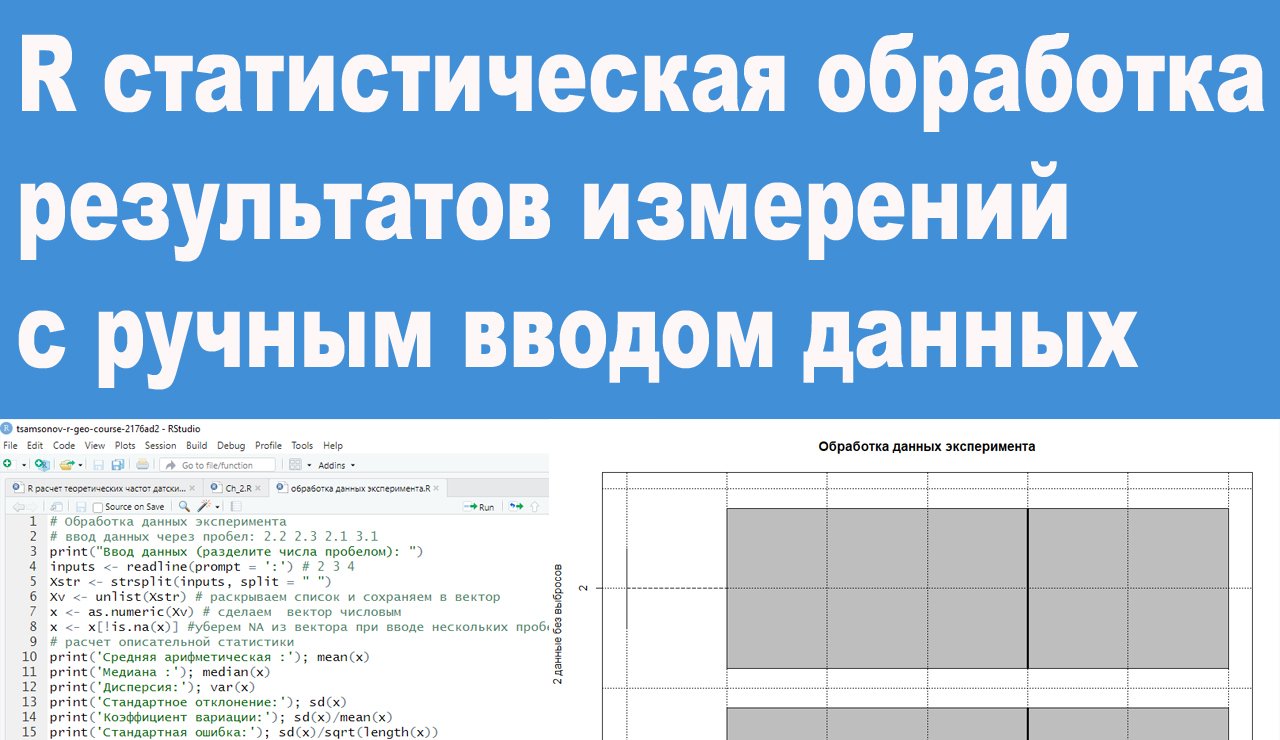Click line 5 'Xstr <- strsplit' code
This screenshot has height=740, width=1280.
(189, 581)
